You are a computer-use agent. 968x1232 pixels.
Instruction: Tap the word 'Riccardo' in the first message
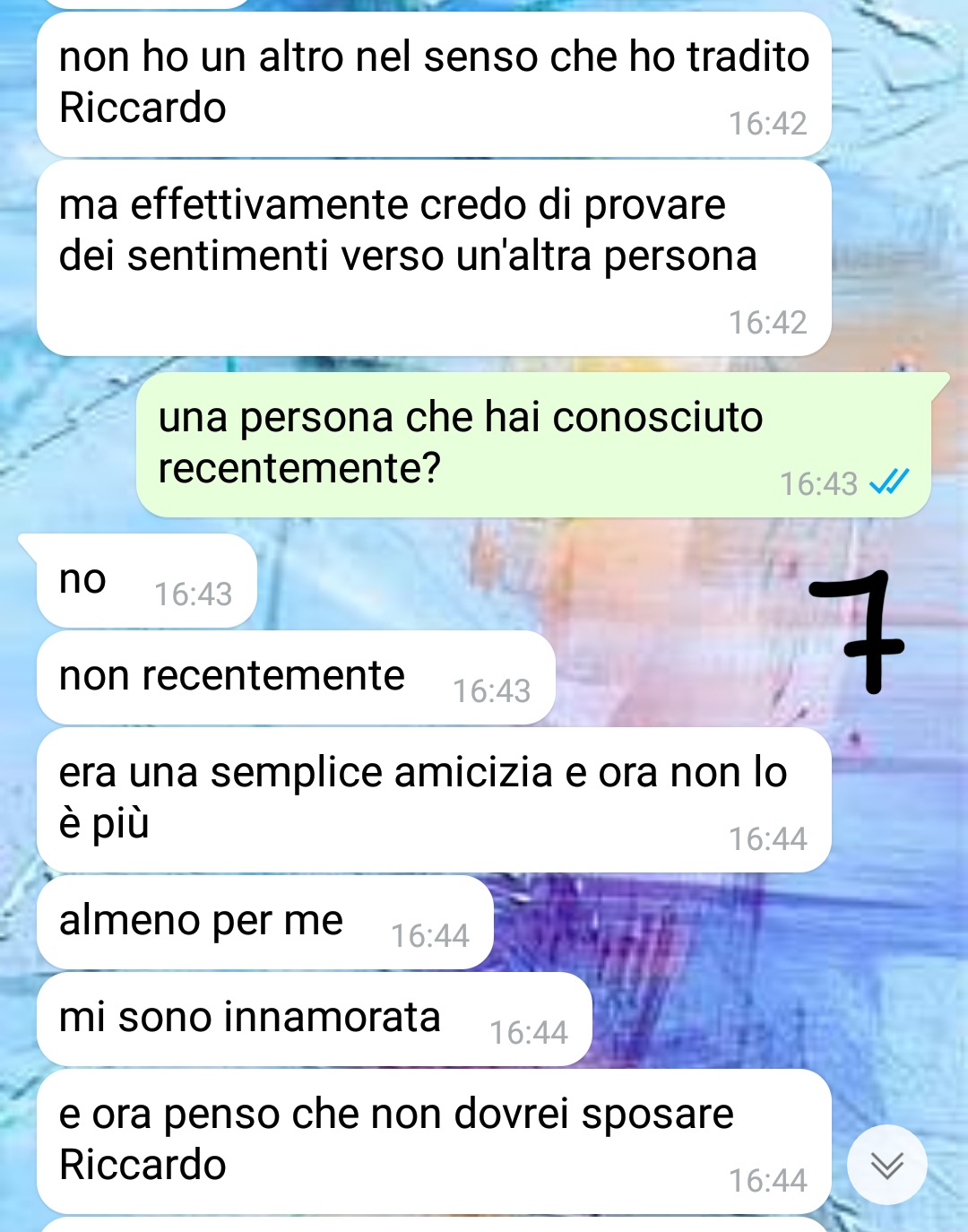click(143, 108)
